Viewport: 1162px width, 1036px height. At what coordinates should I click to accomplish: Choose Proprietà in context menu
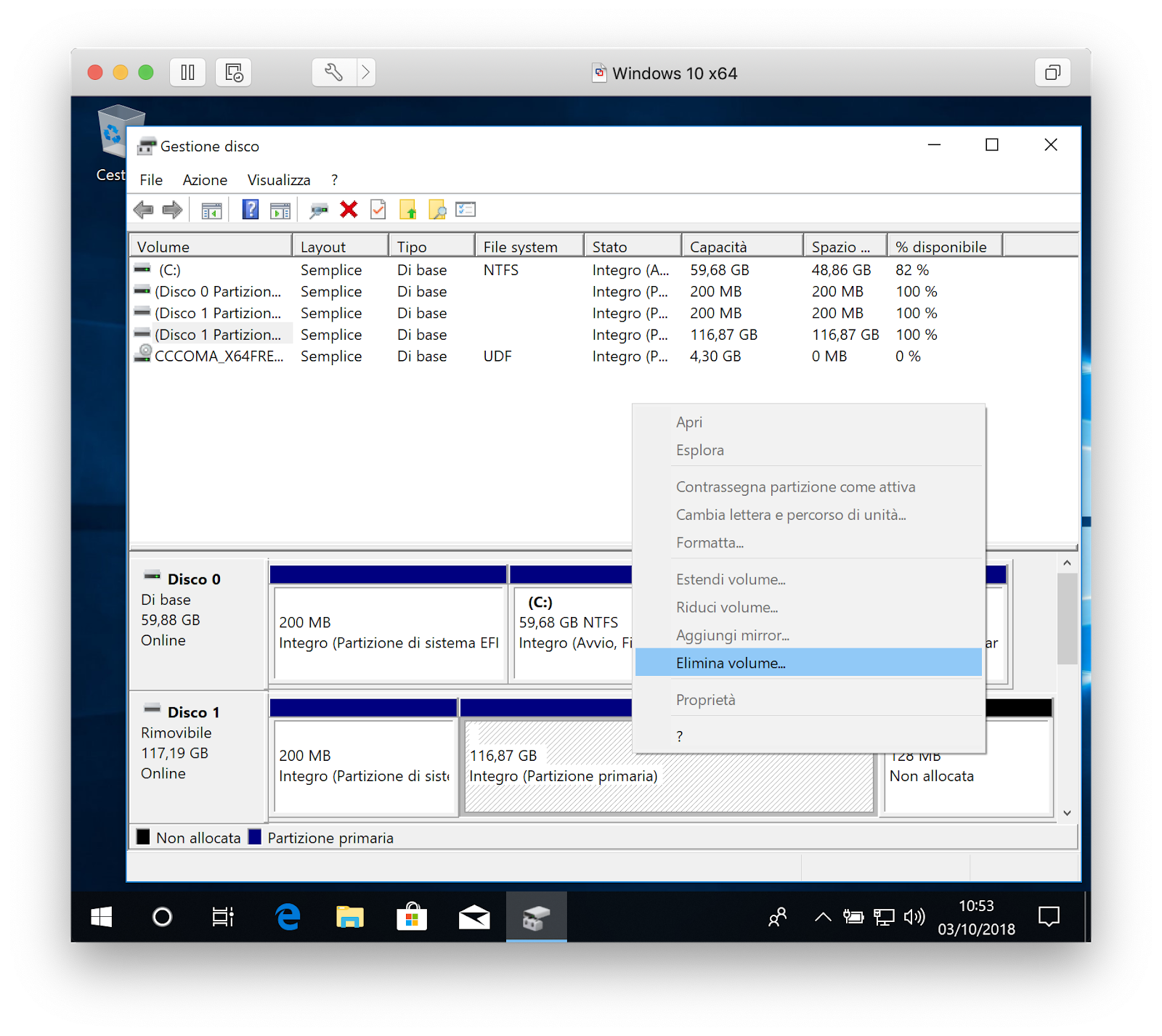808,700
